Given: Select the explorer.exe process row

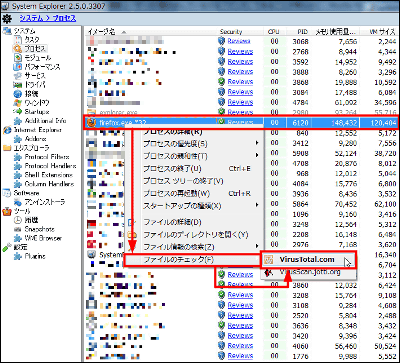Looking at the screenshot, I should point(241,112).
